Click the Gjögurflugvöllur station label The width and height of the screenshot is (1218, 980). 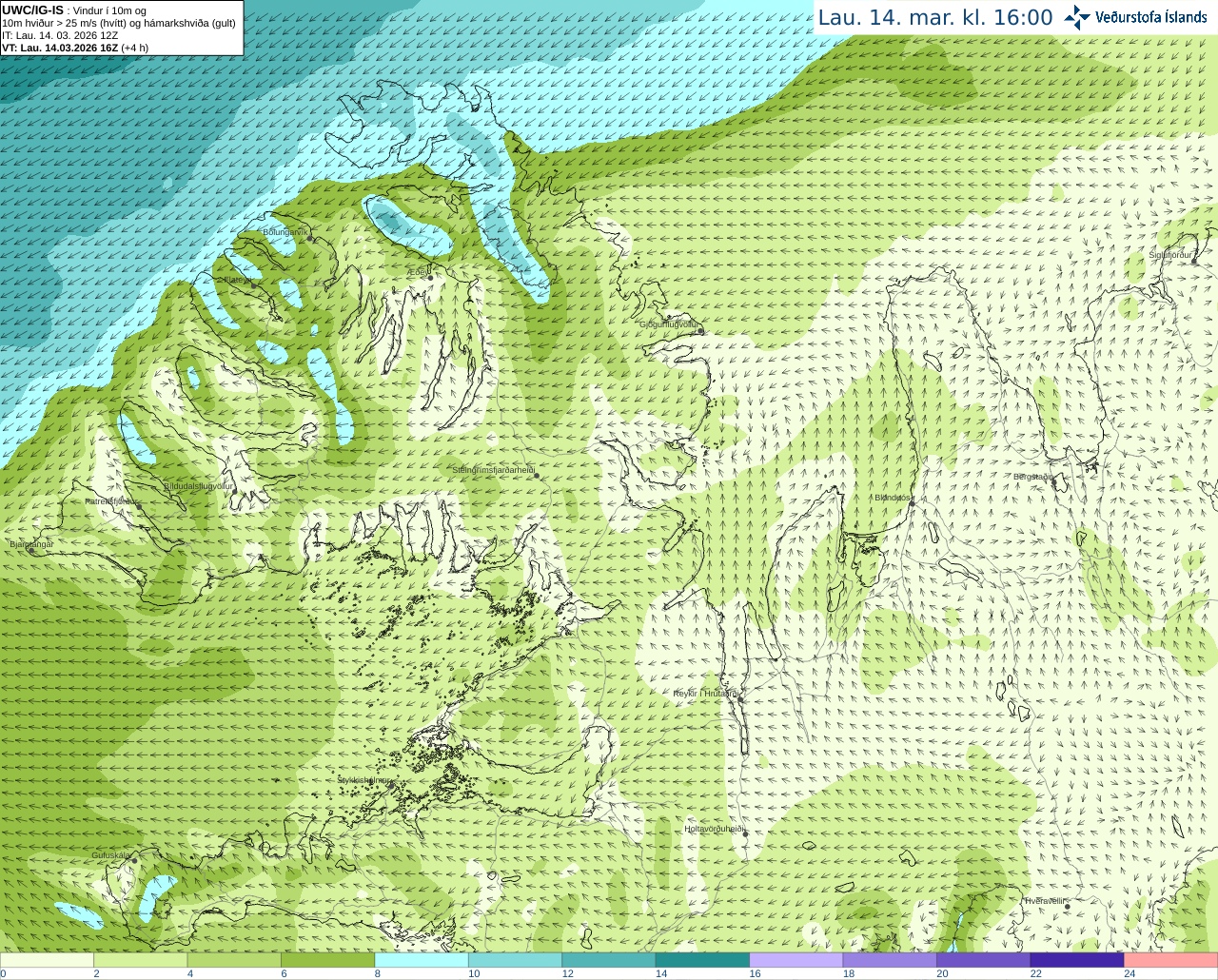click(x=669, y=324)
